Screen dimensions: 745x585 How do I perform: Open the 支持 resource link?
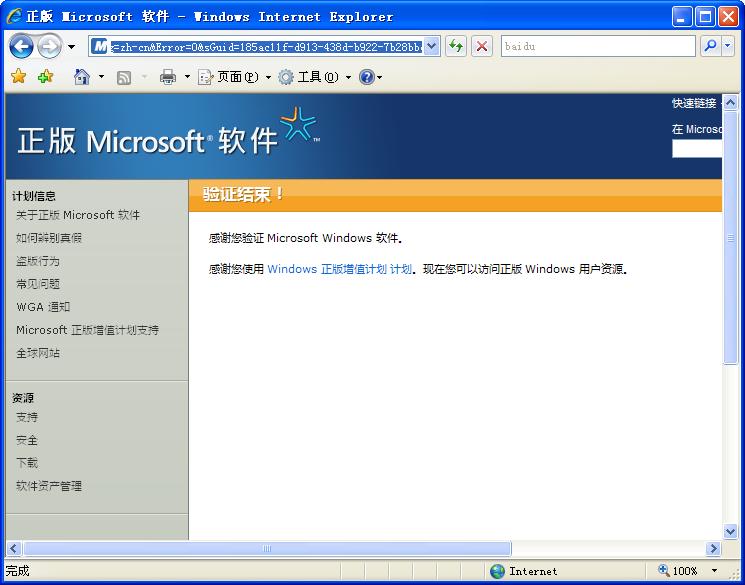point(27,417)
